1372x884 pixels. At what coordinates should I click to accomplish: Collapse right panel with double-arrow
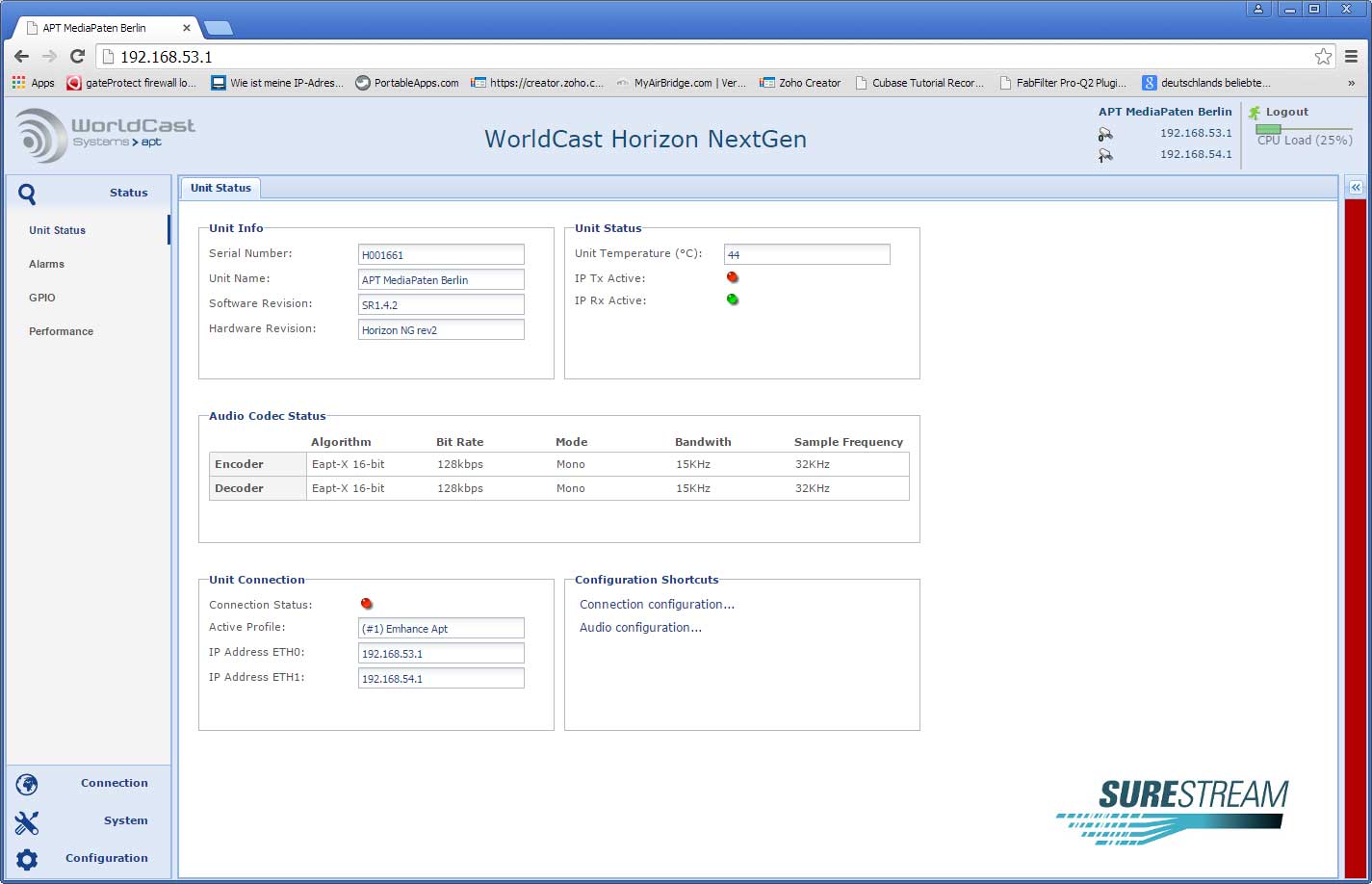click(x=1355, y=188)
